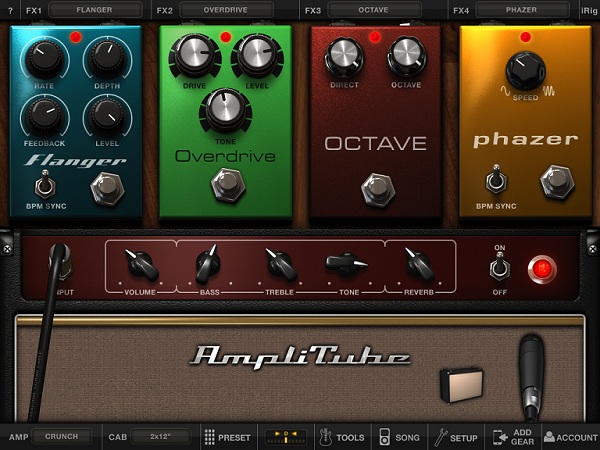
Task: Stomp the Flanger footswitch
Action: tap(108, 189)
